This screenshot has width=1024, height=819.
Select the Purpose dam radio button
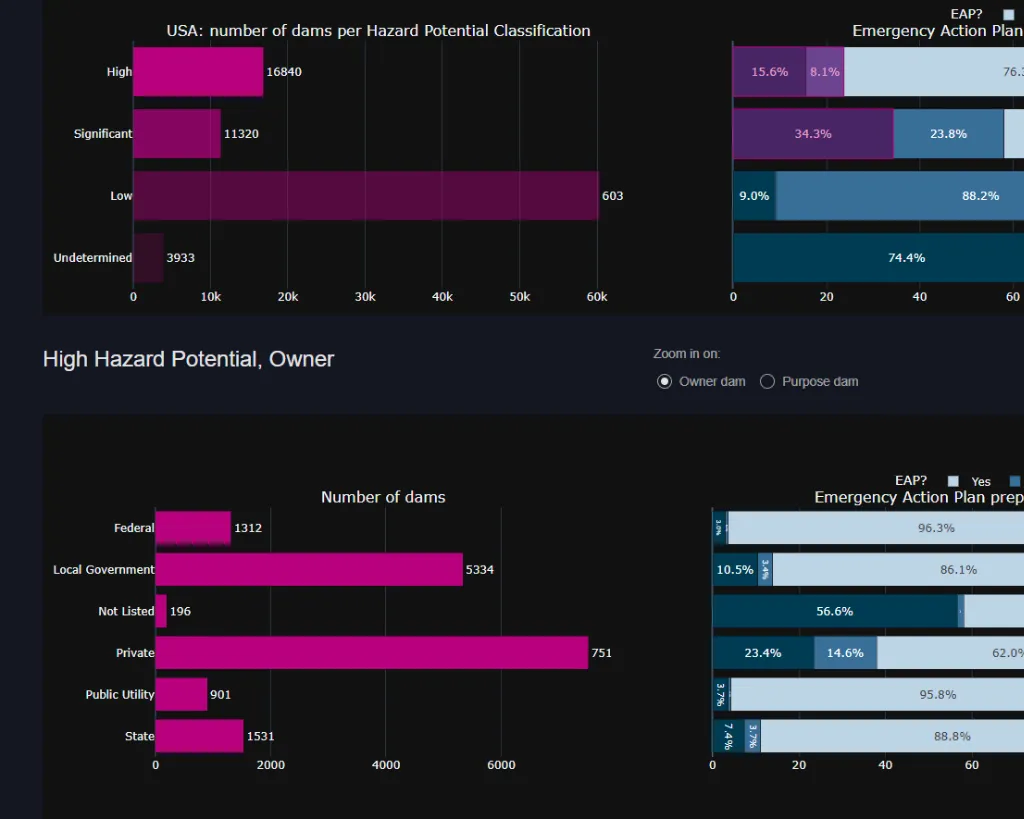point(768,381)
